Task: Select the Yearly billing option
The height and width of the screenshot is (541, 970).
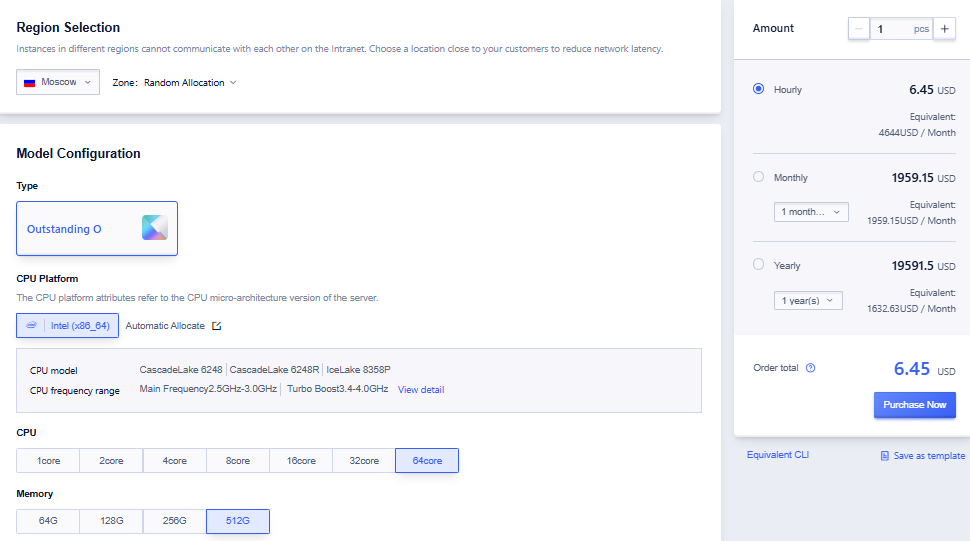Action: 758,265
